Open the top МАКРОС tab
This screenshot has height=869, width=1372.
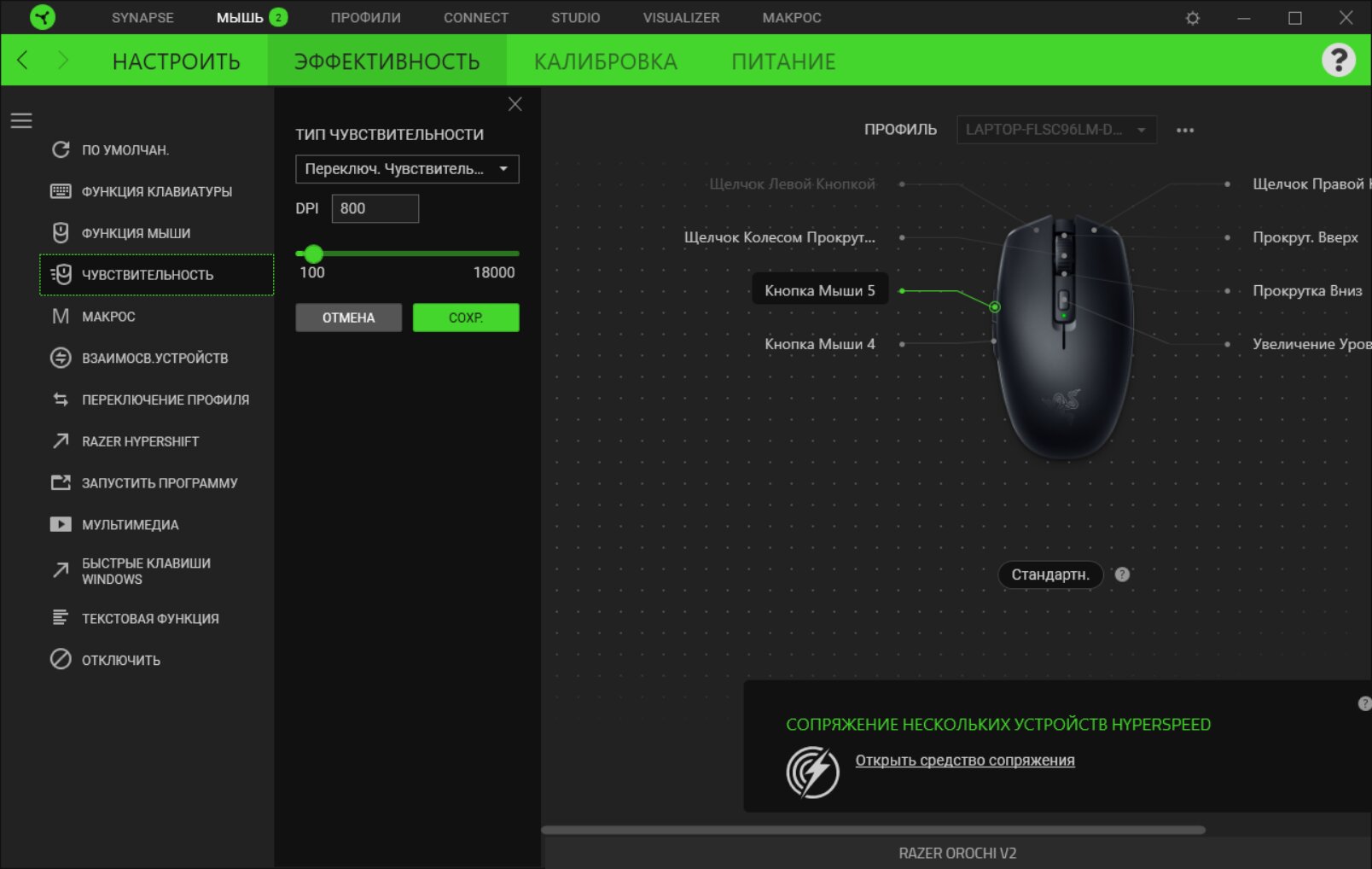[792, 18]
